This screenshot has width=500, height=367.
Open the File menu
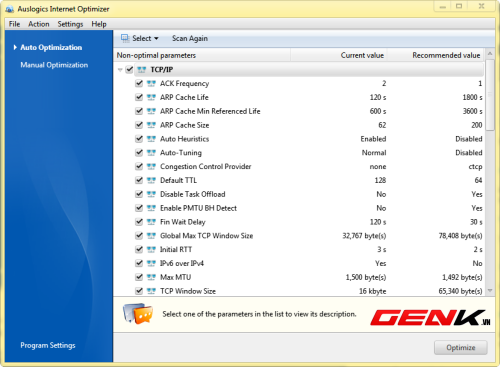click(x=14, y=24)
